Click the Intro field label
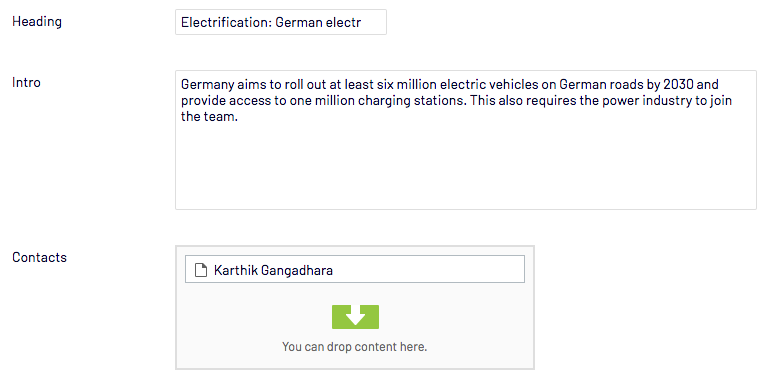 [26, 82]
